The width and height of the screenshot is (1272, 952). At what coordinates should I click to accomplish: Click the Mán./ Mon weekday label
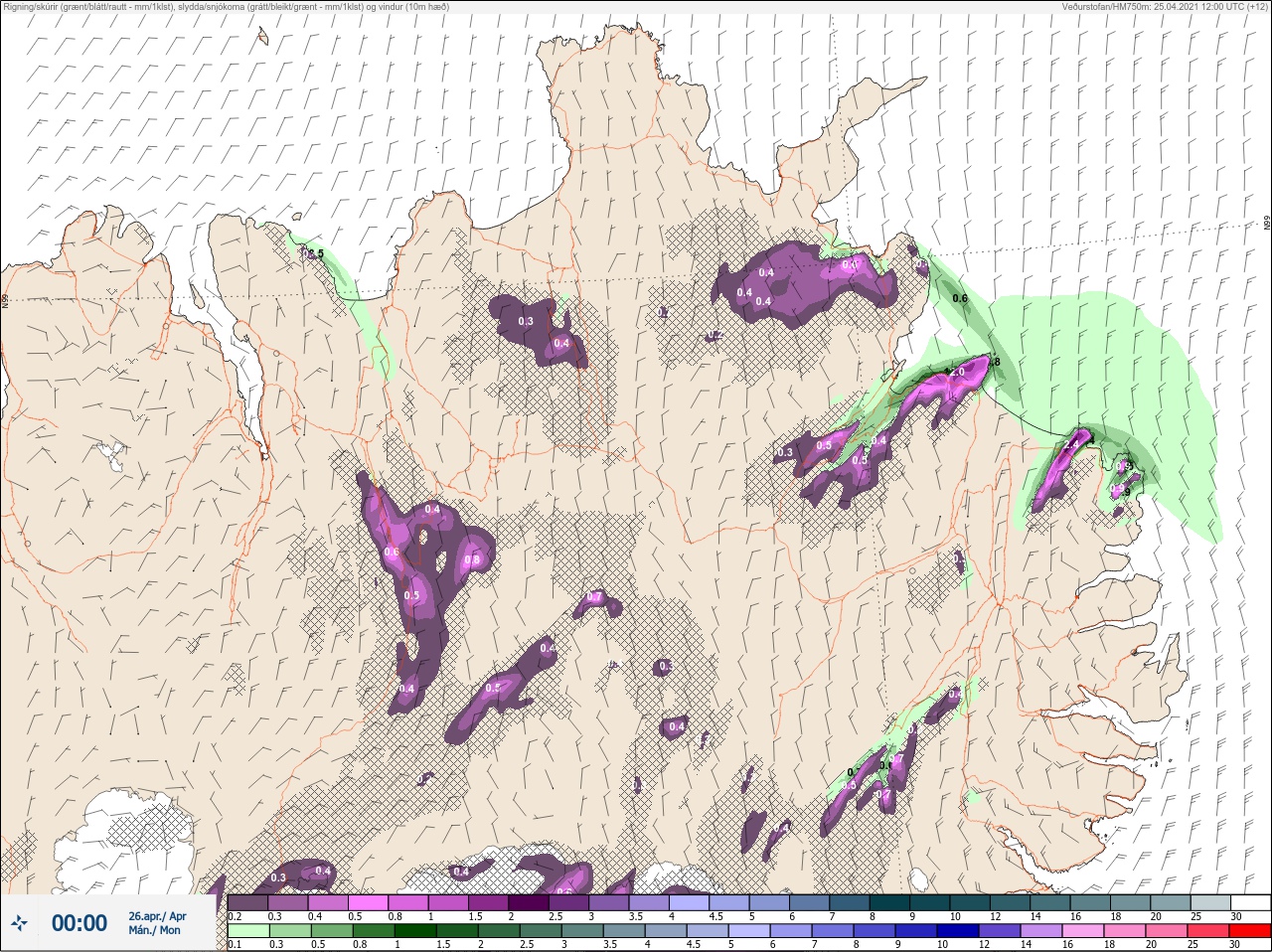[154, 930]
